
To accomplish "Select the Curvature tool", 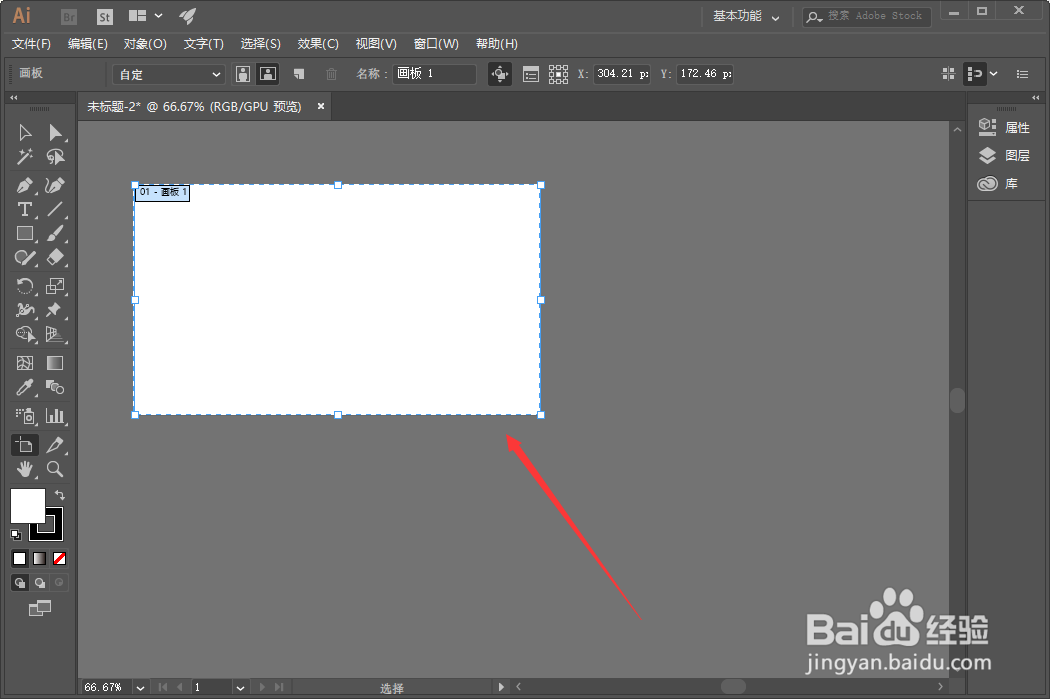I will [55, 185].
